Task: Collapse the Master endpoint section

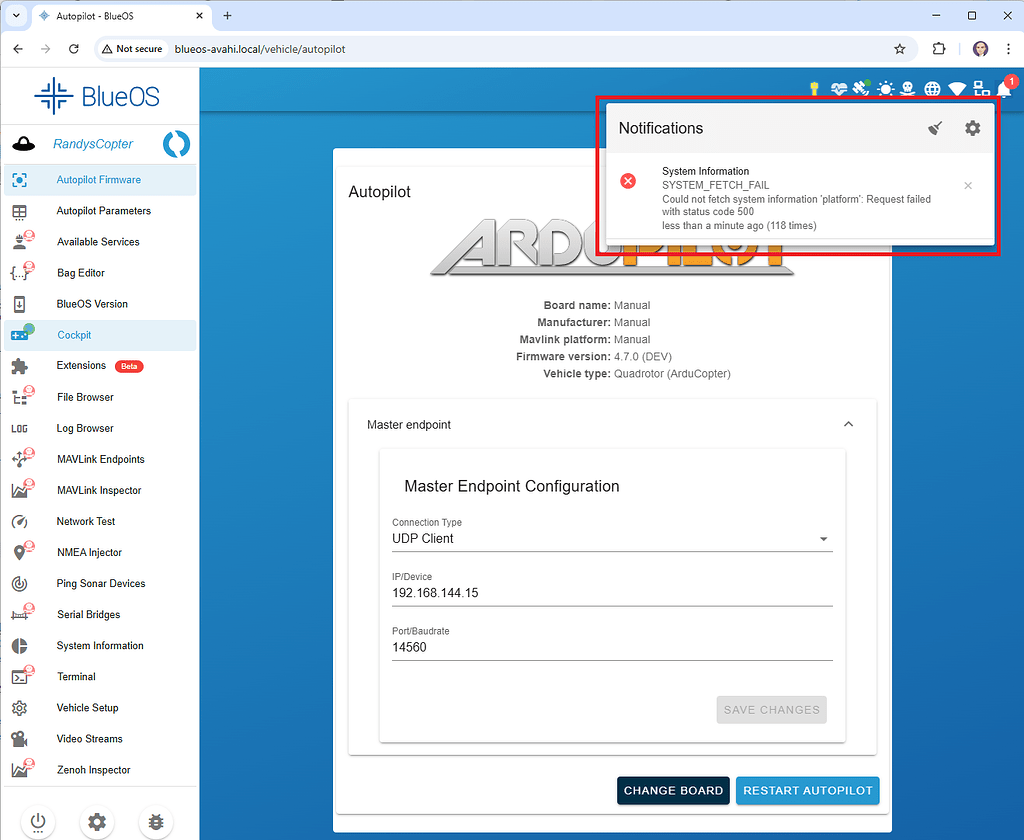Action: coord(848,424)
